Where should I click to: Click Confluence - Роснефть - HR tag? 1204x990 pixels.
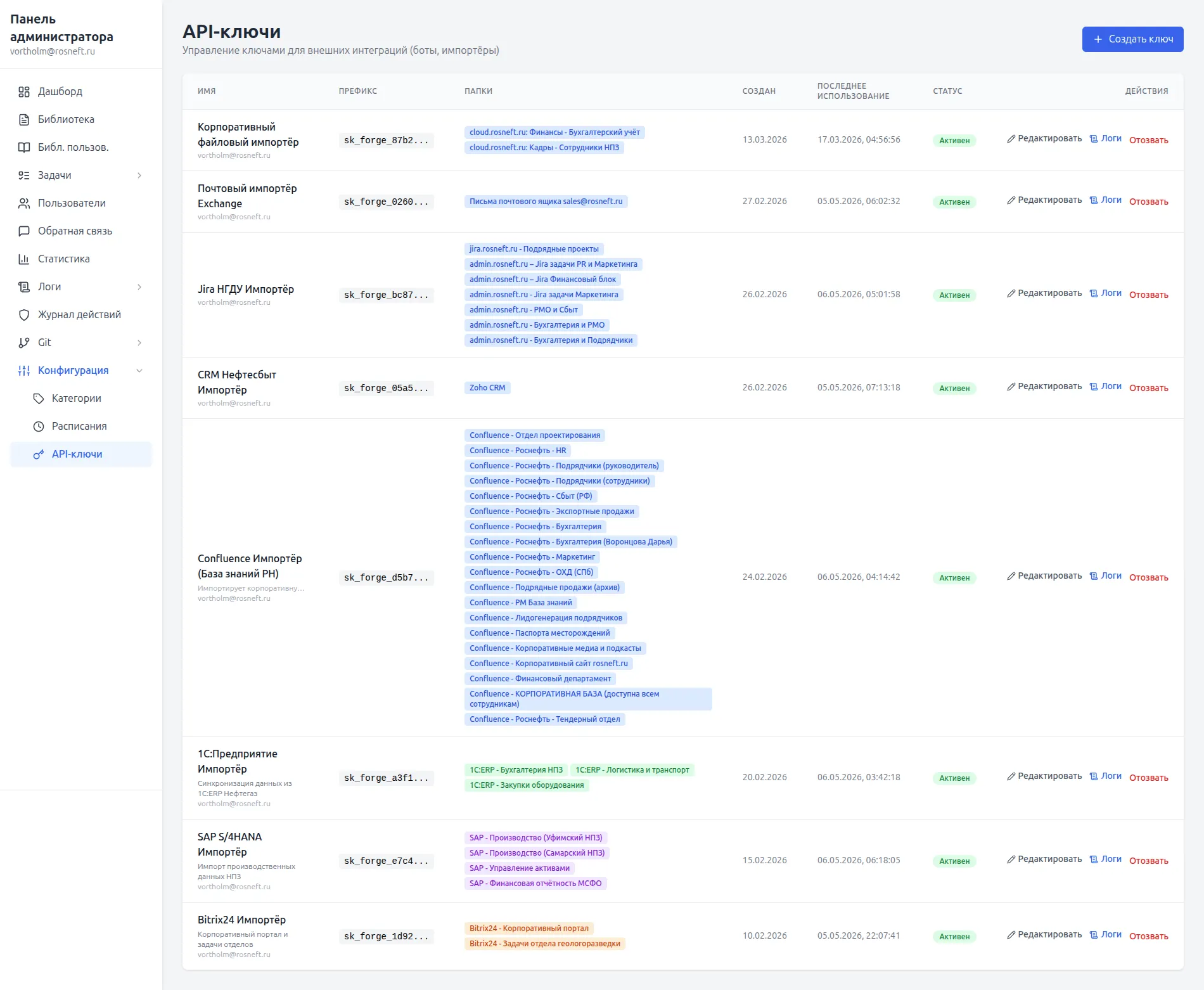(x=518, y=451)
